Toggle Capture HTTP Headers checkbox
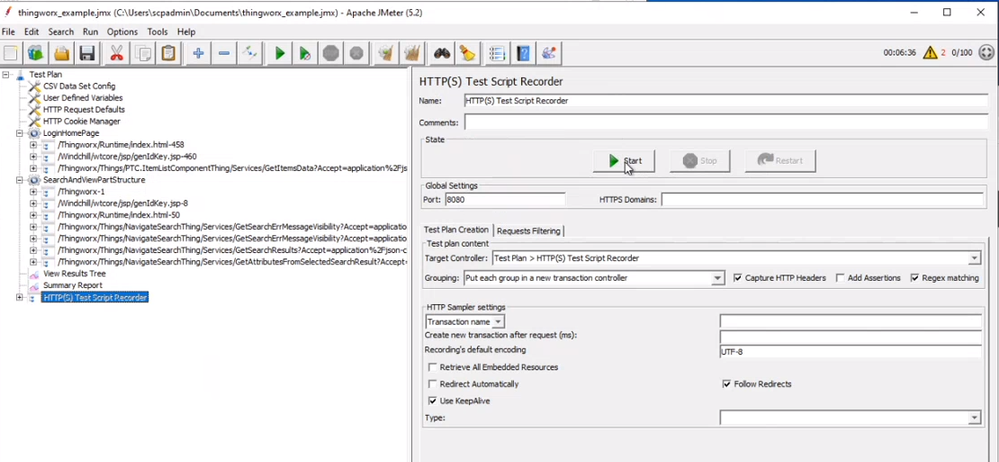Screen dimensions: 999x462 point(738,278)
